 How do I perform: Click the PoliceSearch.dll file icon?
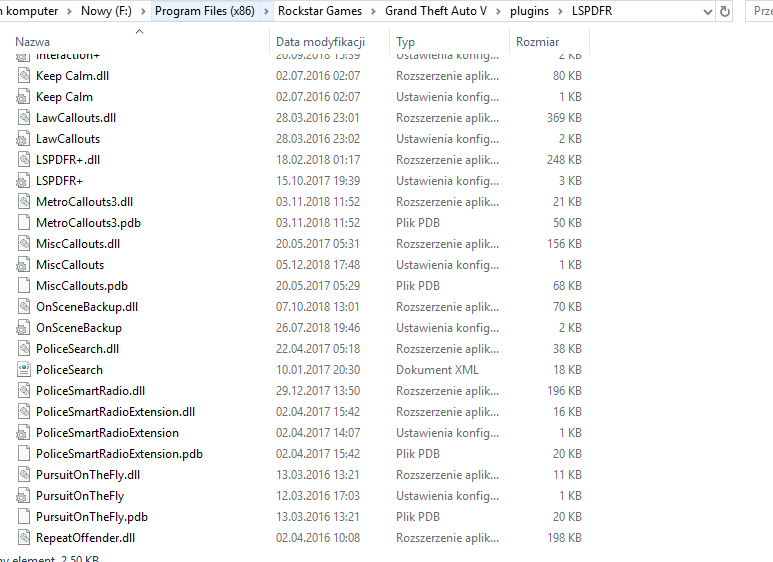pos(23,349)
